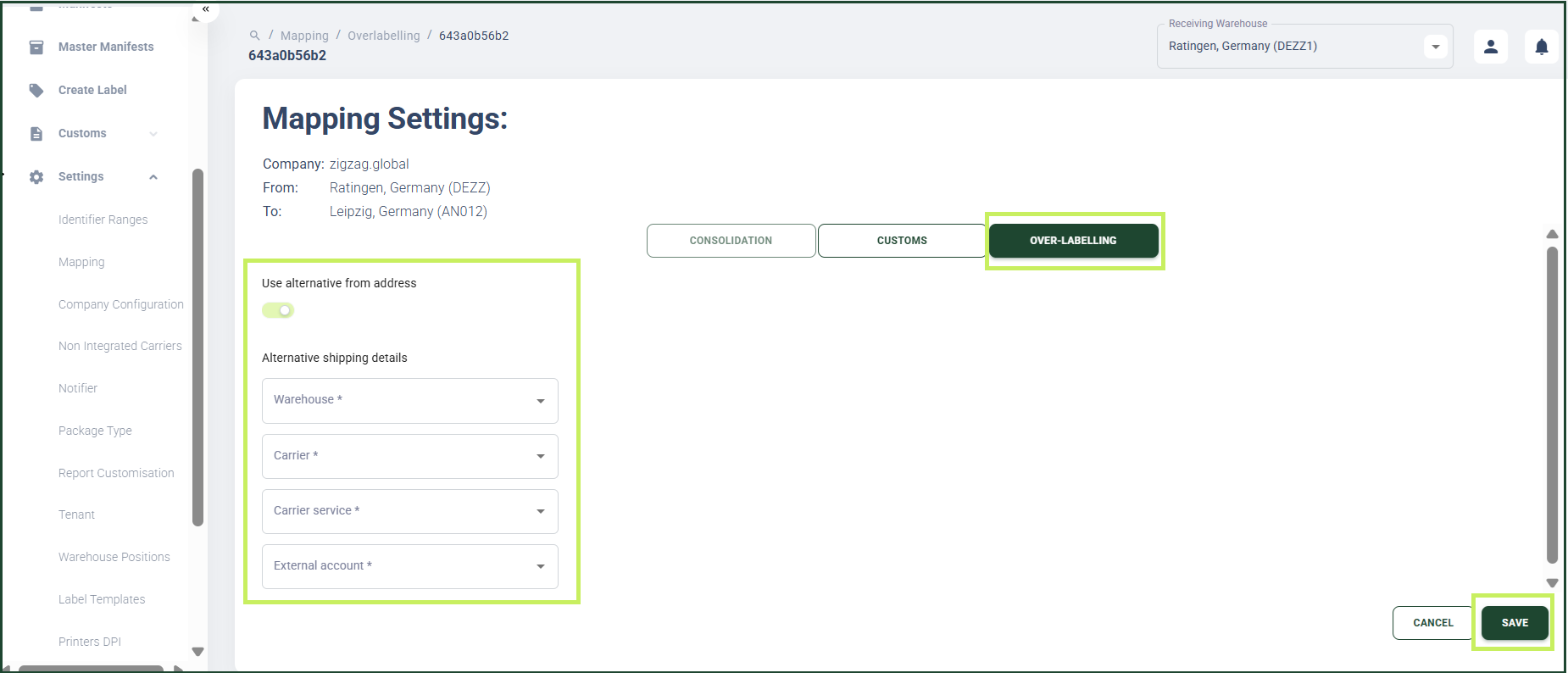Open the Receiving Warehouse dropdown
1568x673 pixels.
[1305, 47]
